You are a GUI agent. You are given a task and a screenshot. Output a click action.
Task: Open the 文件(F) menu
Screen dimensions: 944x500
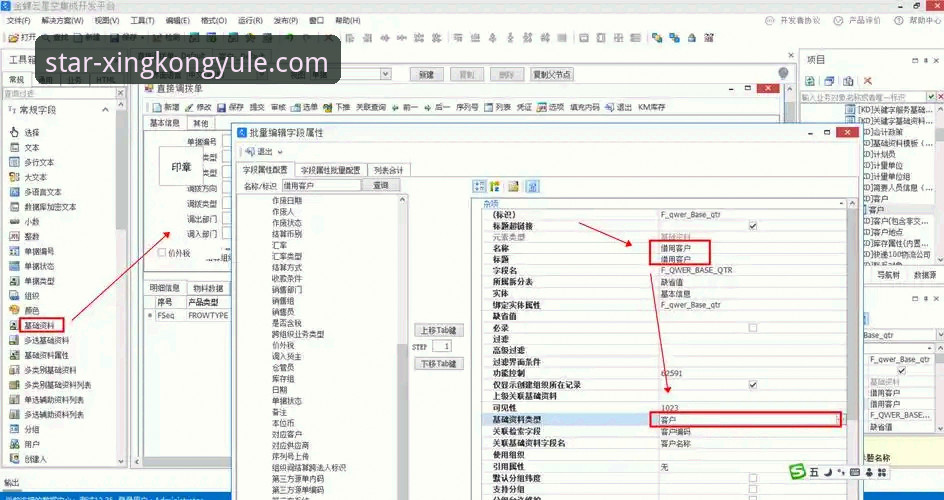tap(19, 20)
